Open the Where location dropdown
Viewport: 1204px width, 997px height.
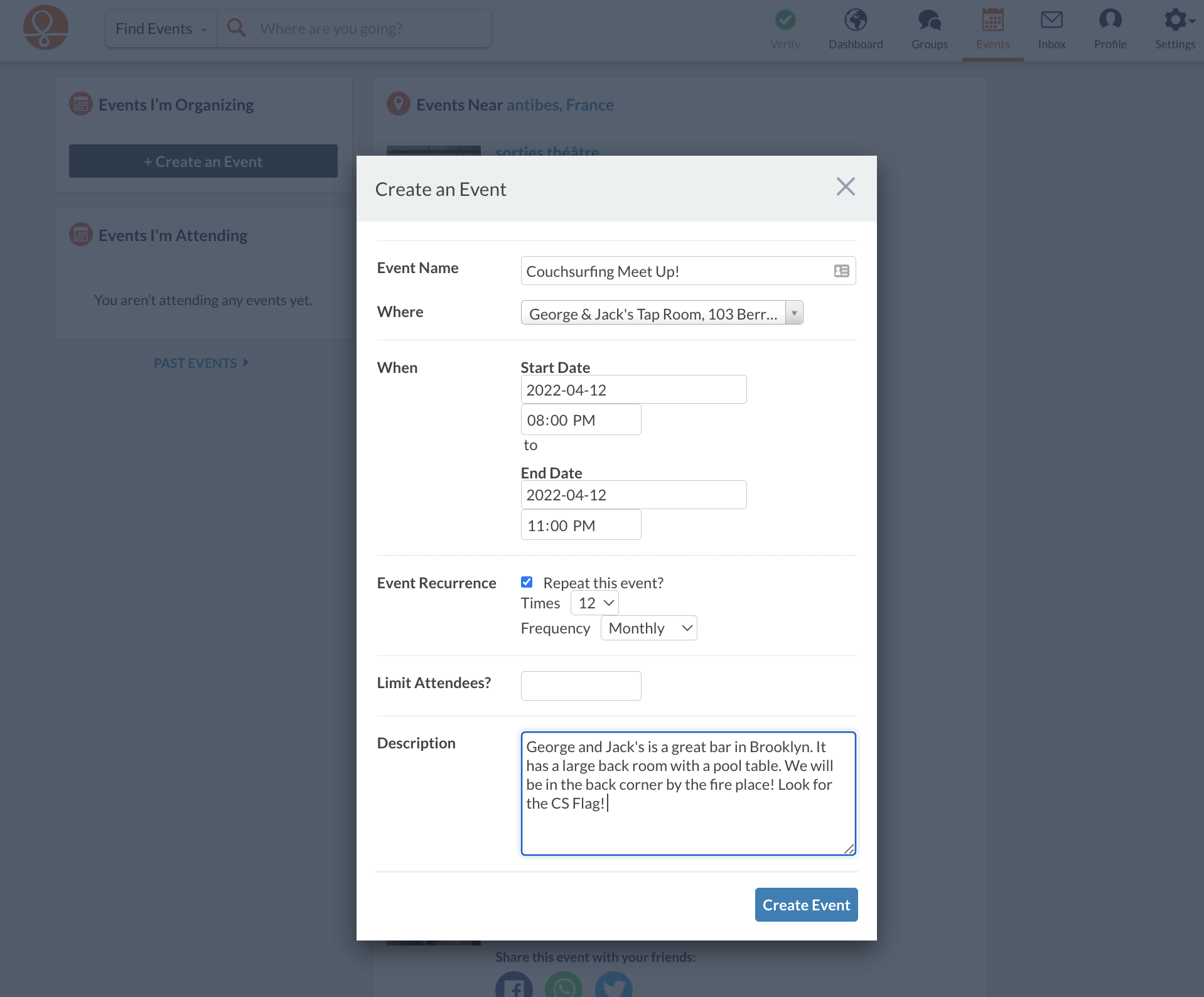(662, 313)
